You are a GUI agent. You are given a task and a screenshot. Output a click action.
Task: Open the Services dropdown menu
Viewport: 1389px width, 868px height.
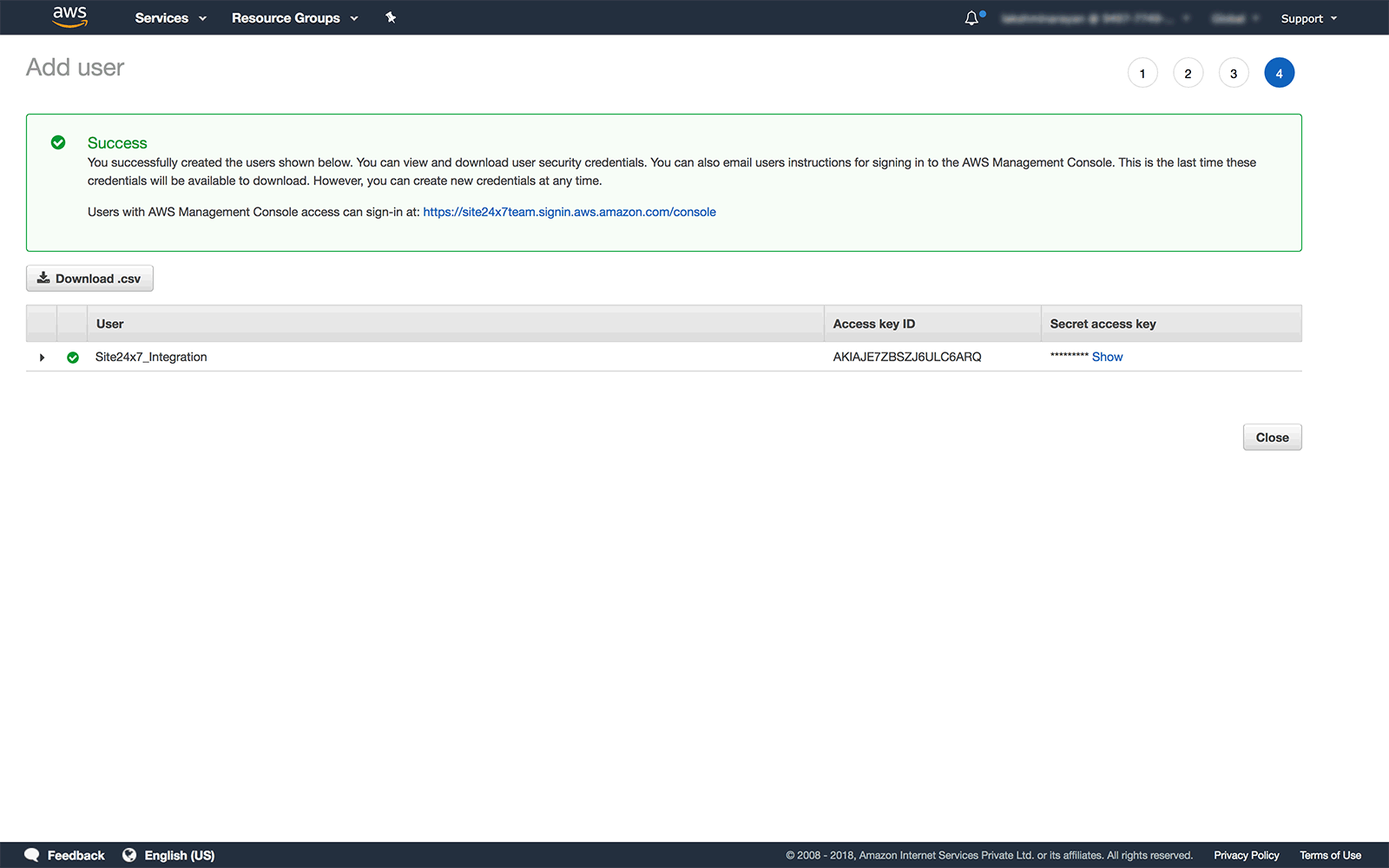point(170,18)
